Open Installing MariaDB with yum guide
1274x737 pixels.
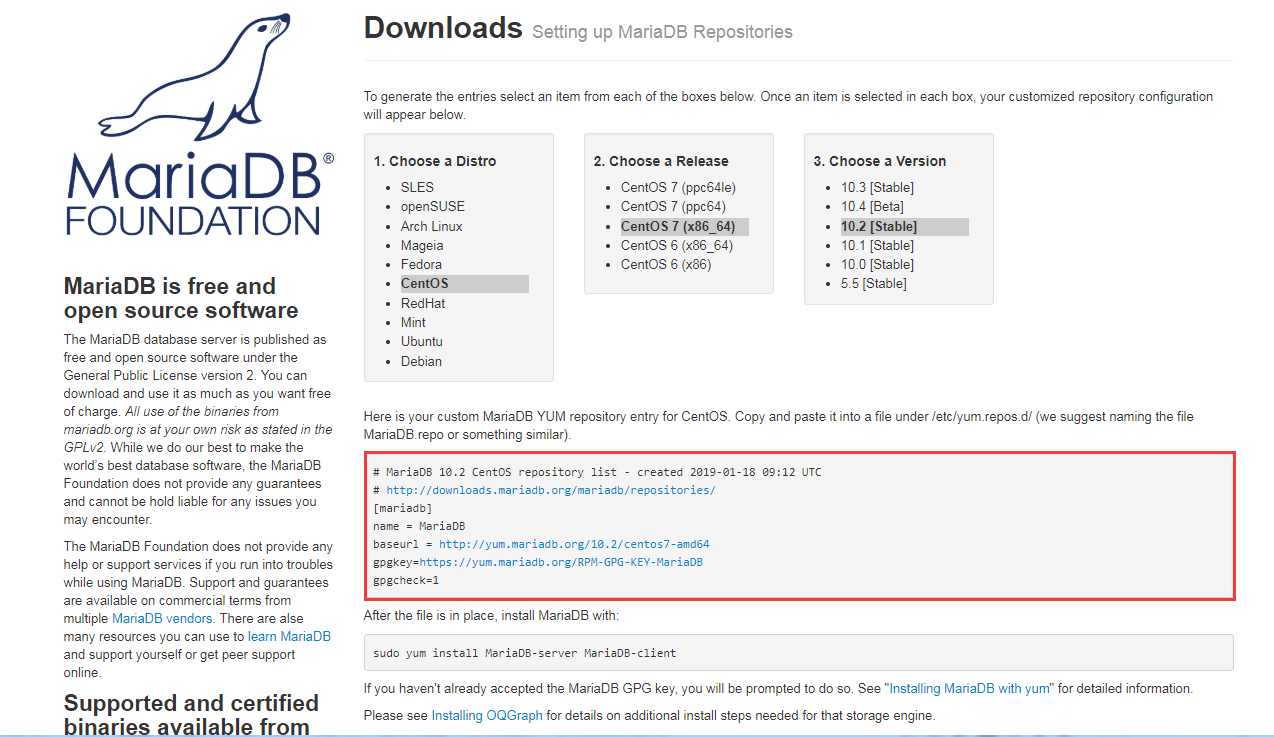(x=968, y=688)
